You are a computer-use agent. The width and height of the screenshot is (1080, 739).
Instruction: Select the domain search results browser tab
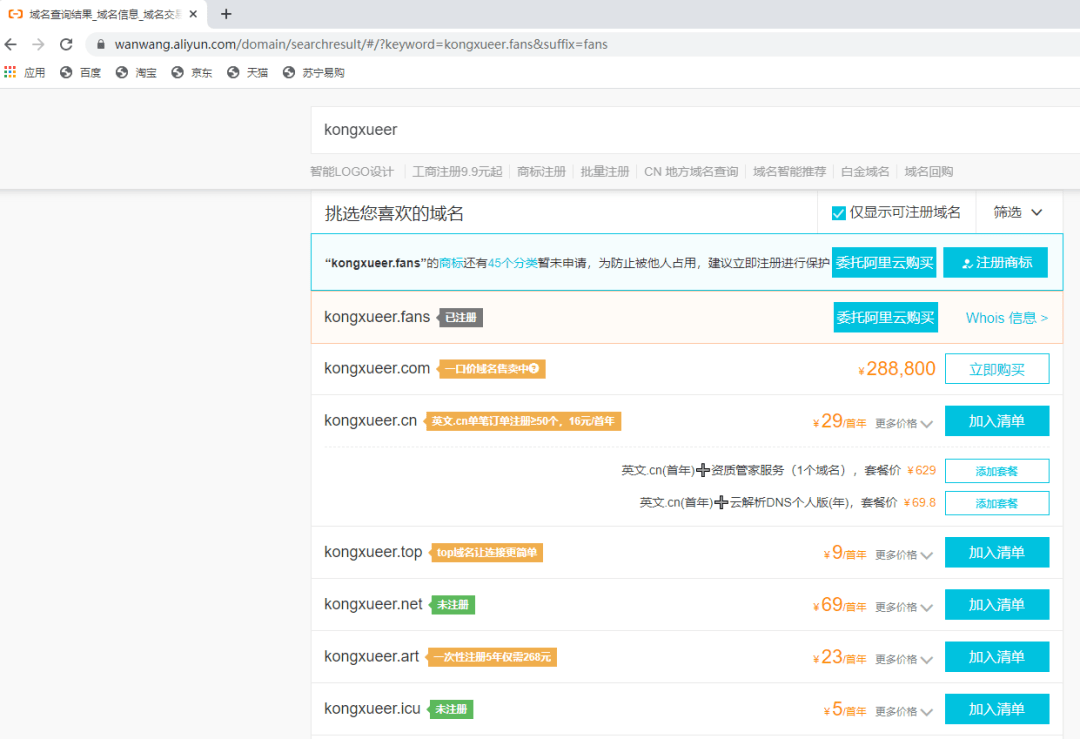point(103,14)
